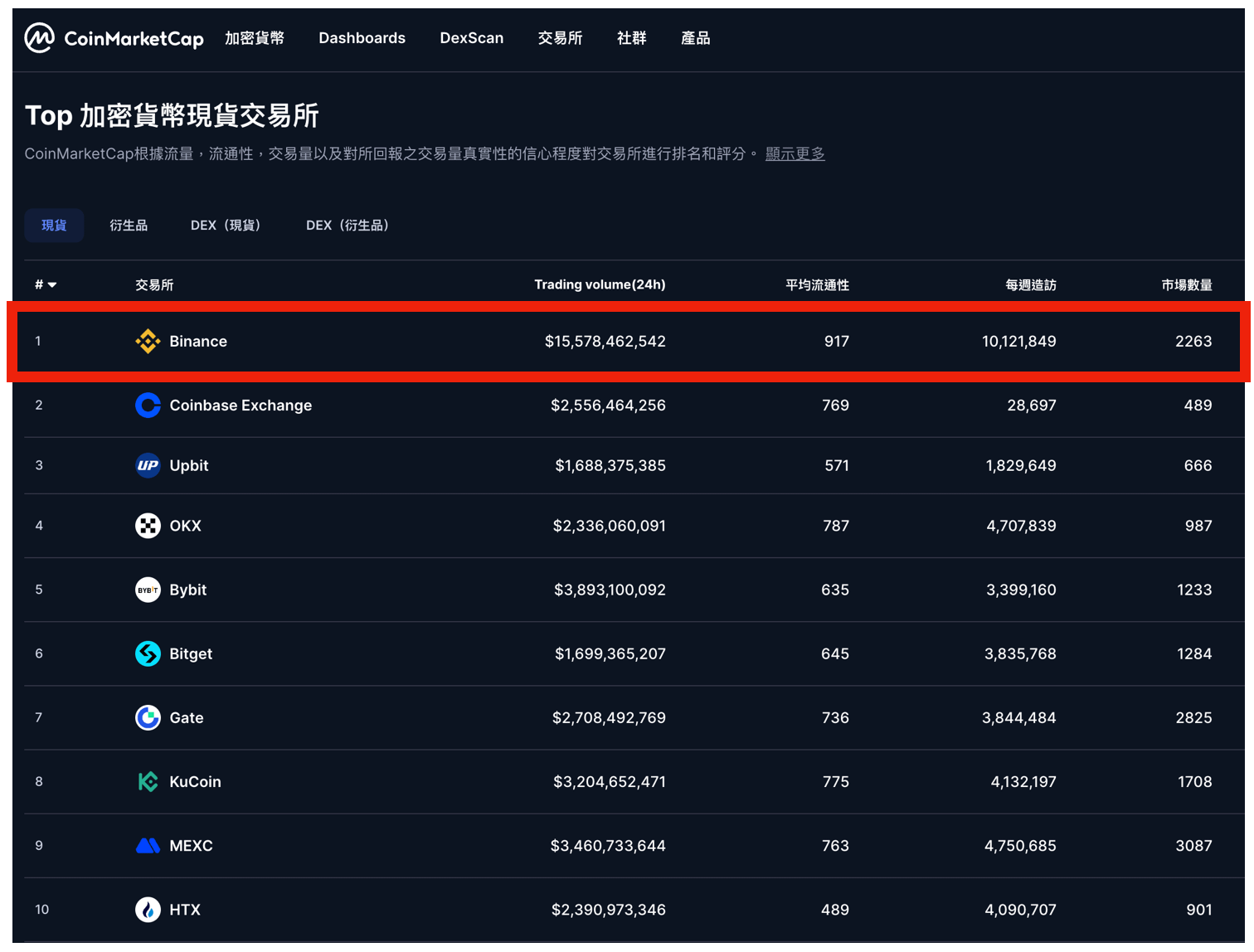Screen dimensions: 1254x952
Task: Open the HTX exchange link
Action: [185, 910]
